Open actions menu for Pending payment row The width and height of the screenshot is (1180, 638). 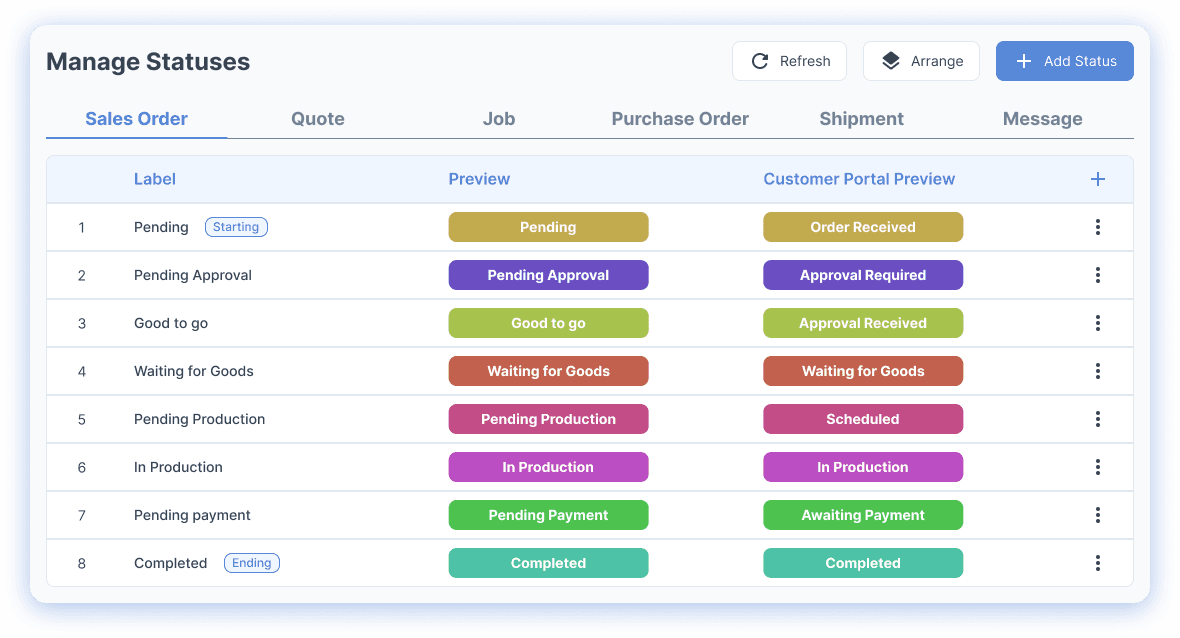1097,515
